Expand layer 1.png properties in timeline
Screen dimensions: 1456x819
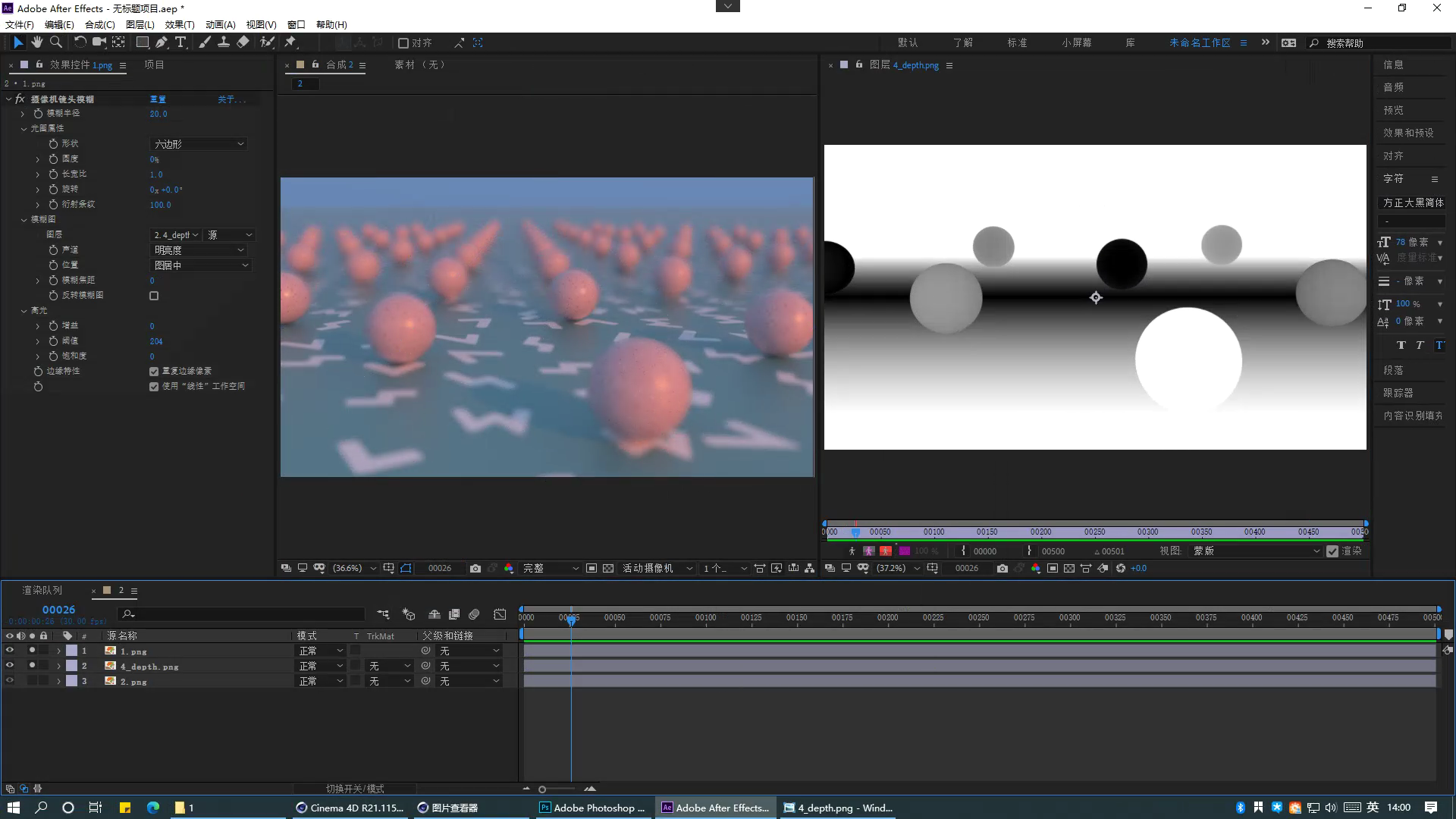pos(58,651)
